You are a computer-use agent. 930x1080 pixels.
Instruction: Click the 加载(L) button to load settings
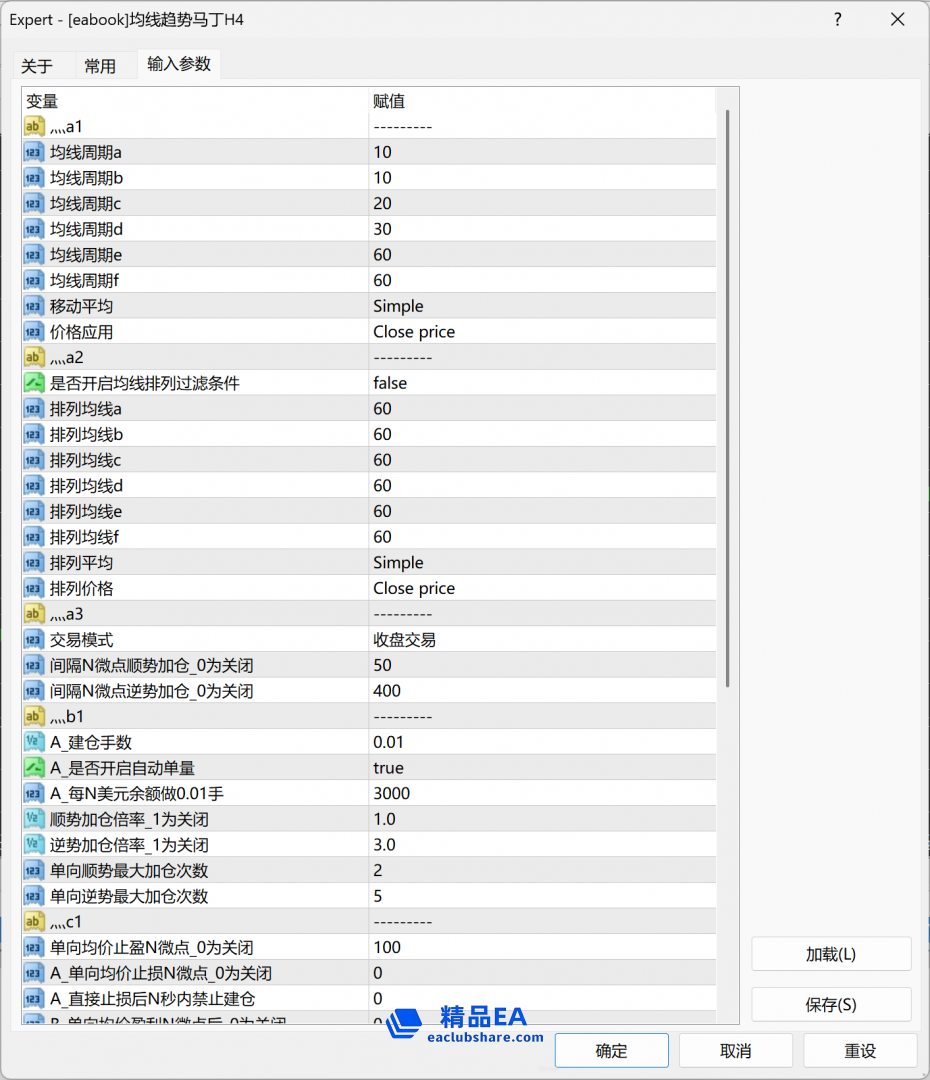pos(830,954)
